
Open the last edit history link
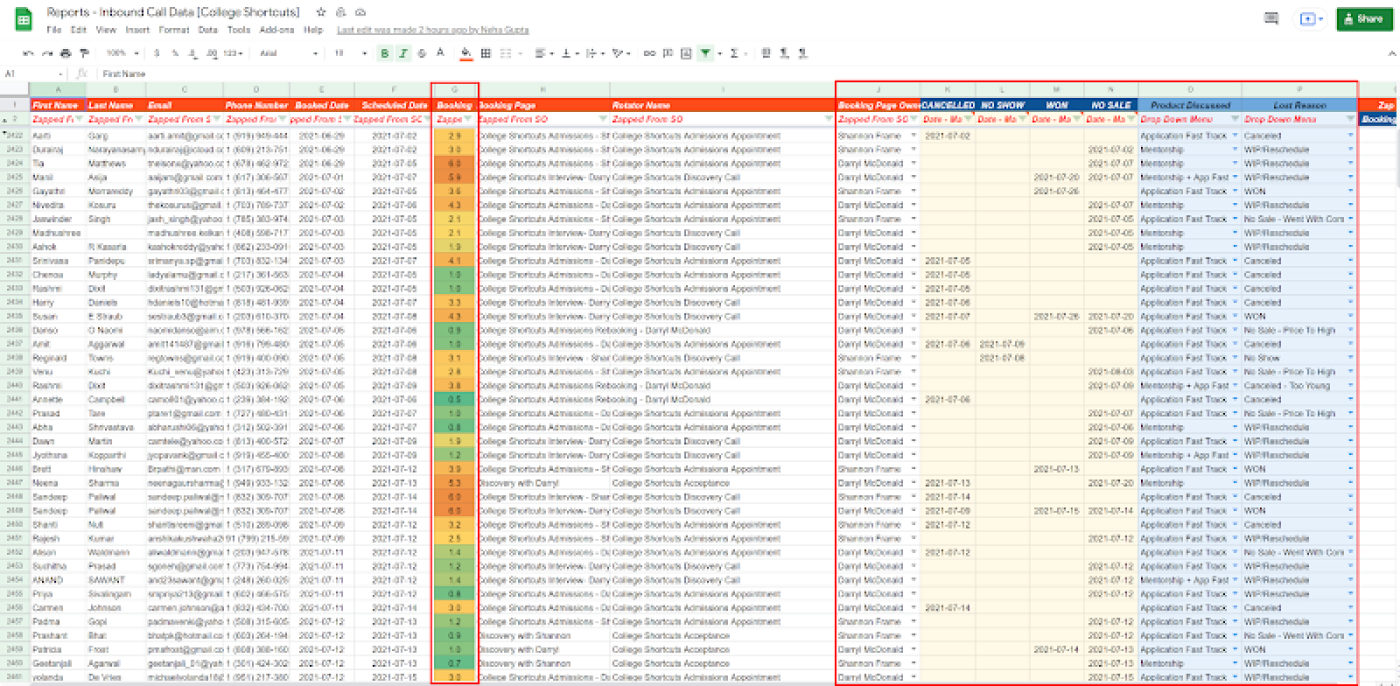pos(432,30)
